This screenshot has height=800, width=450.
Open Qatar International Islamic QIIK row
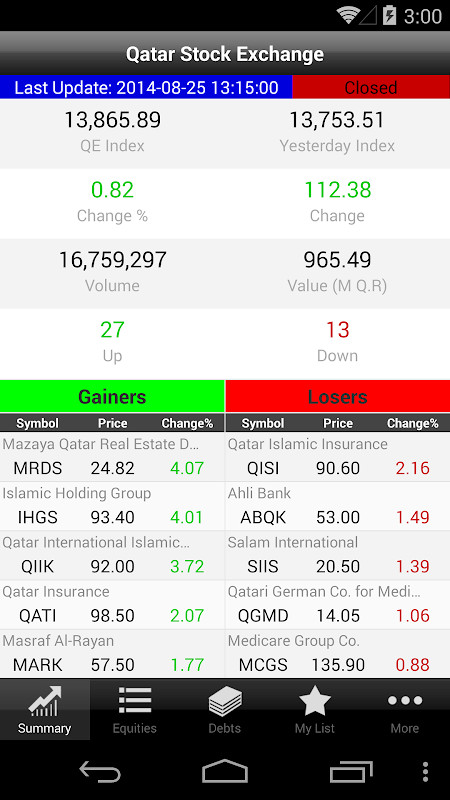pyautogui.click(x=112, y=555)
